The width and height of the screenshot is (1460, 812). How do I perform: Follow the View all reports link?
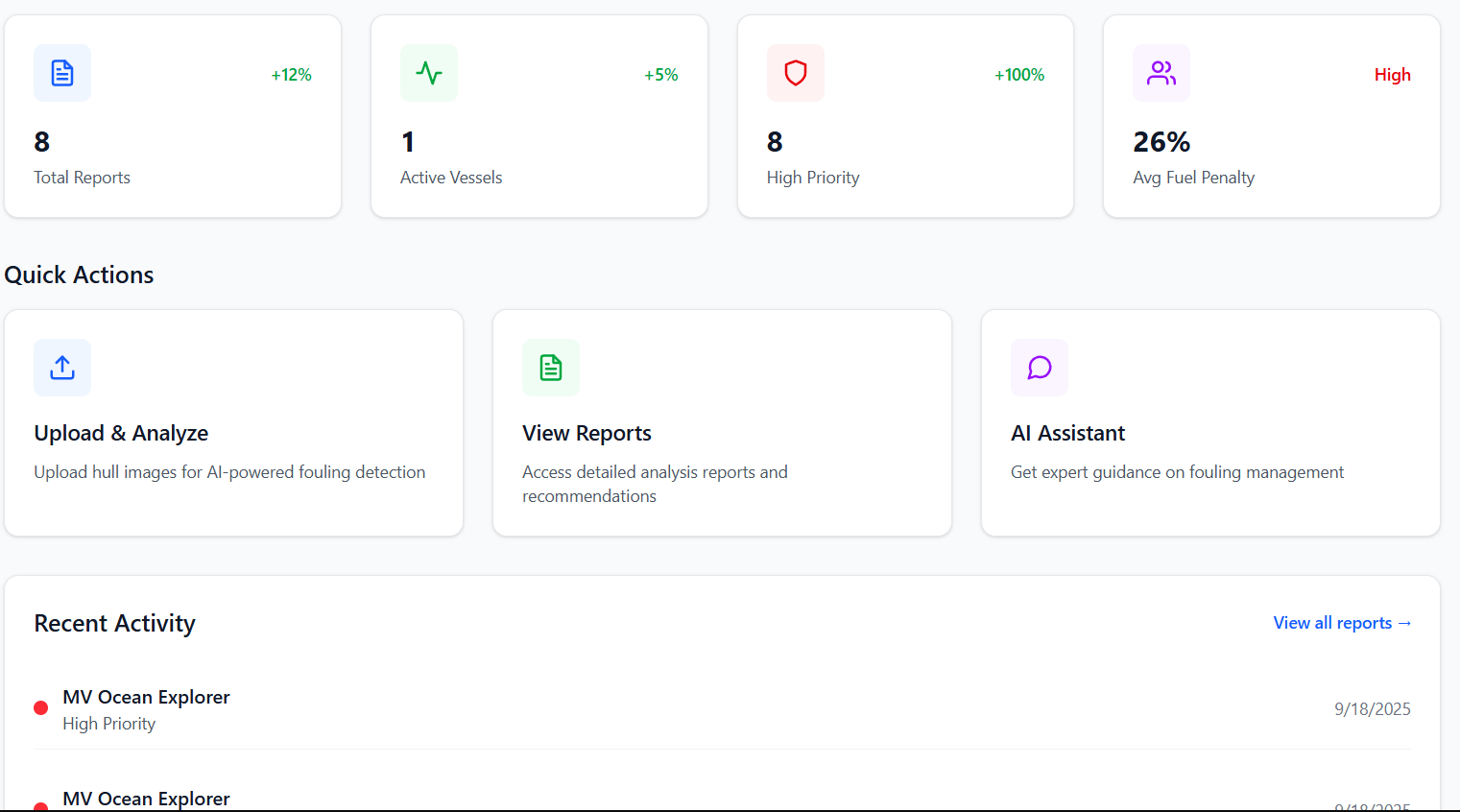(1342, 623)
